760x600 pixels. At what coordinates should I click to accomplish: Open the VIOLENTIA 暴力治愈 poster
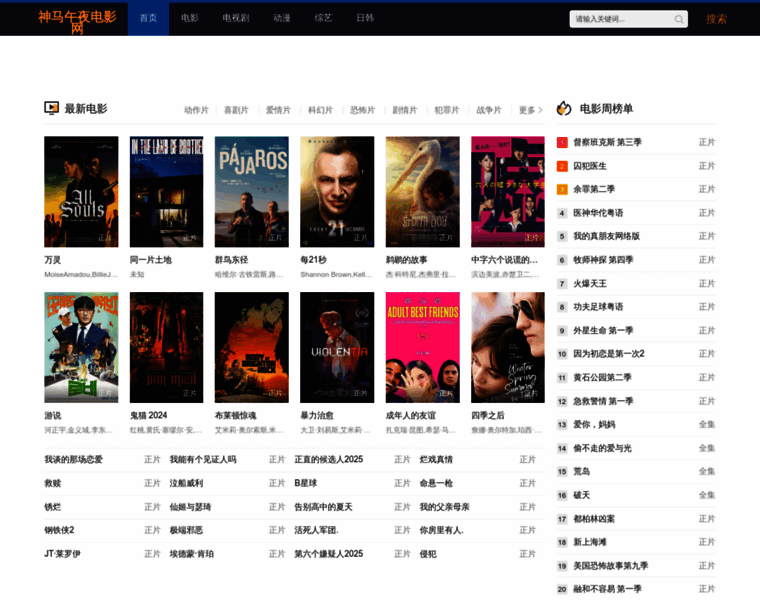(337, 347)
